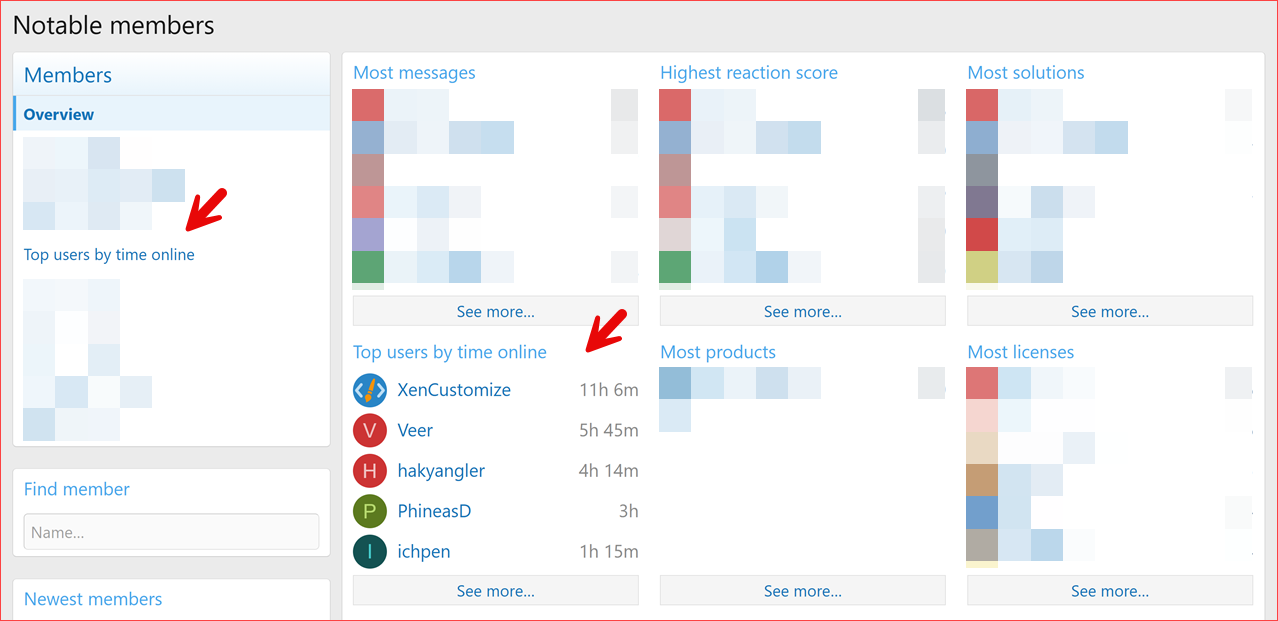Click the Name search field under Find member
1278x621 pixels.
pos(170,531)
